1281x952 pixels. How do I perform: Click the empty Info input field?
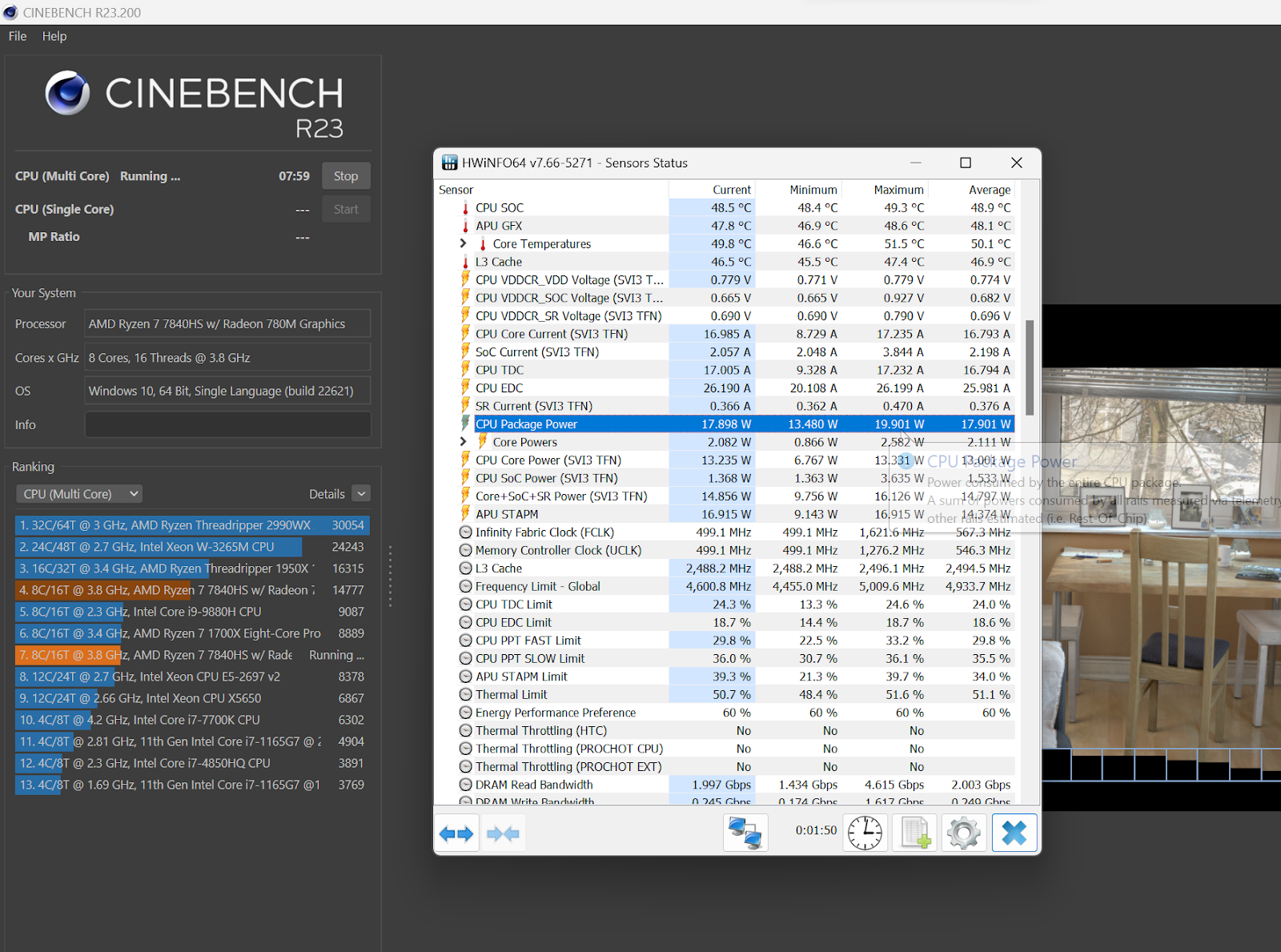pos(228,424)
